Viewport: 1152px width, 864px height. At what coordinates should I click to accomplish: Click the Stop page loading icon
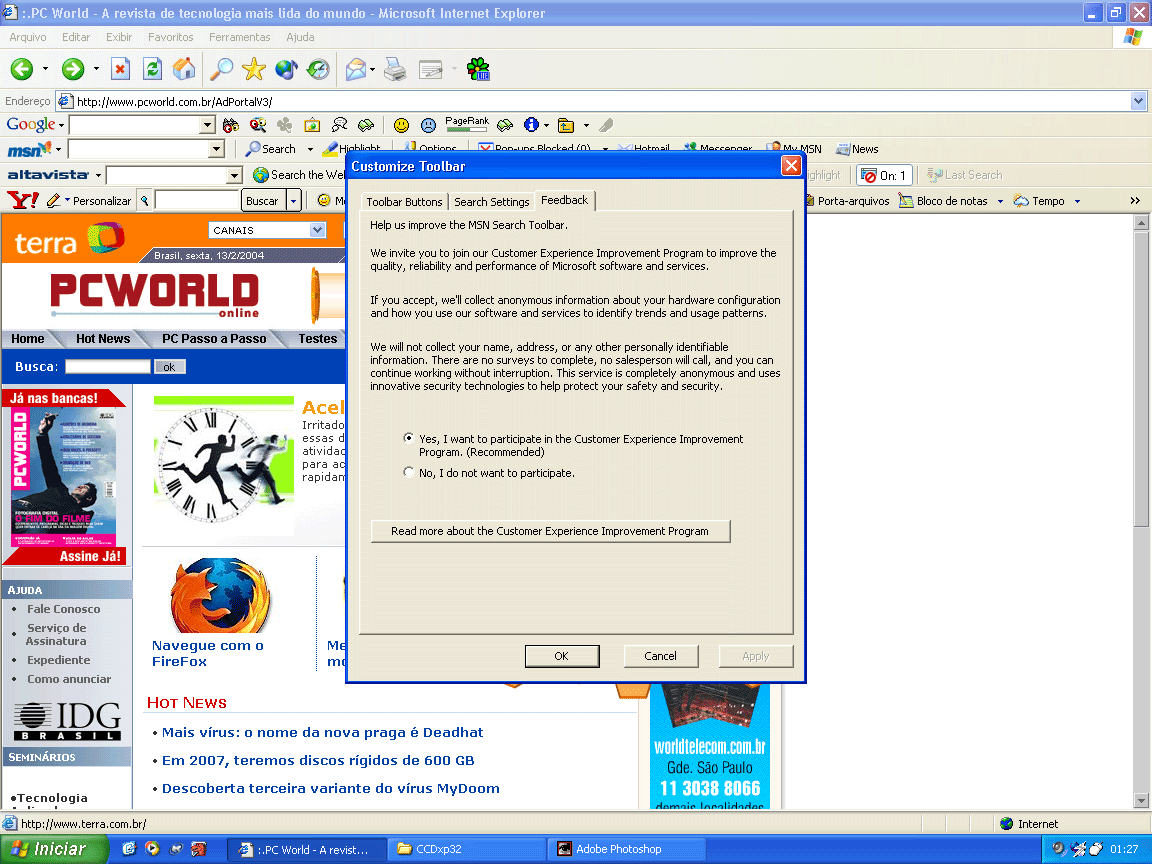(120, 69)
